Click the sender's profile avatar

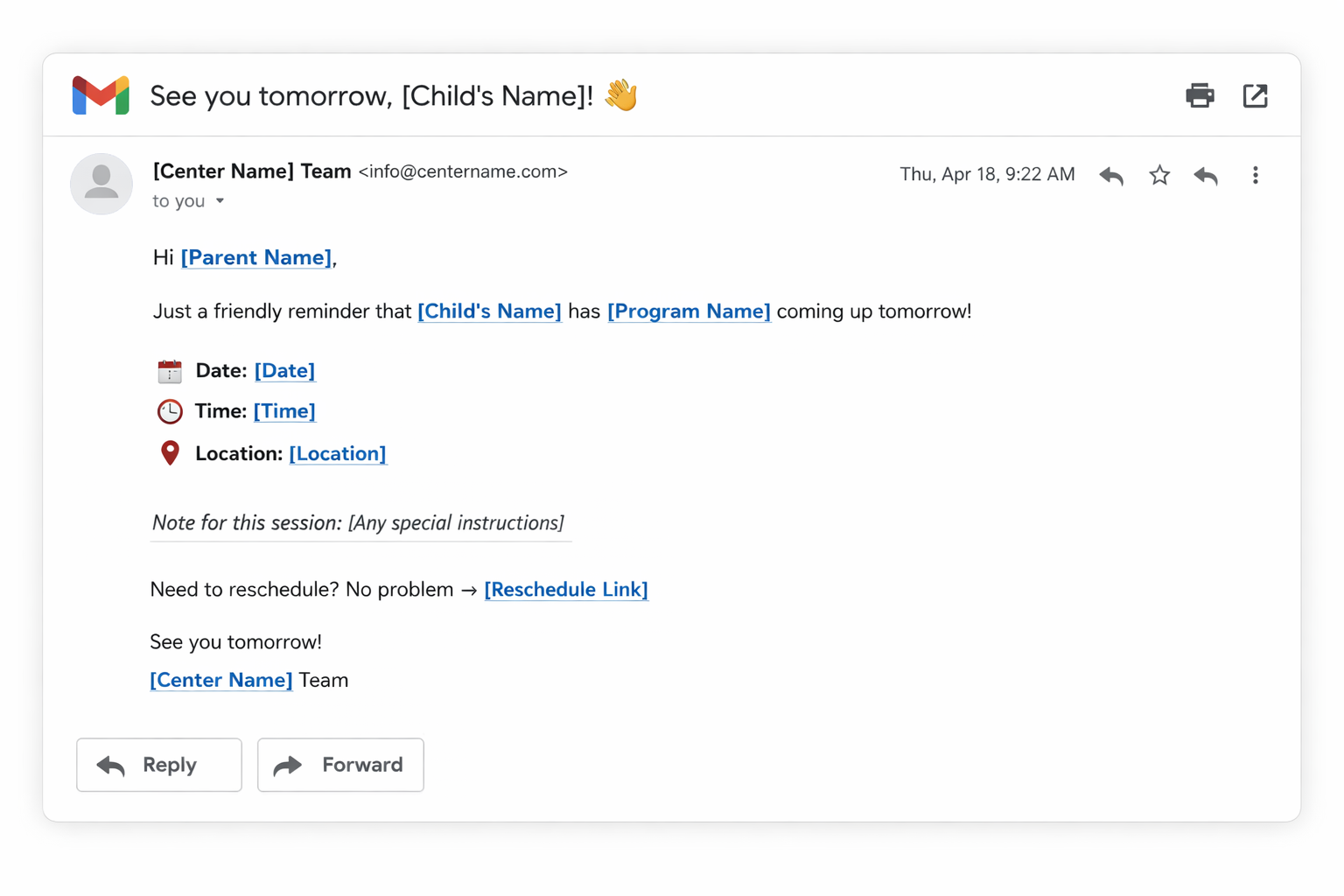tap(101, 184)
